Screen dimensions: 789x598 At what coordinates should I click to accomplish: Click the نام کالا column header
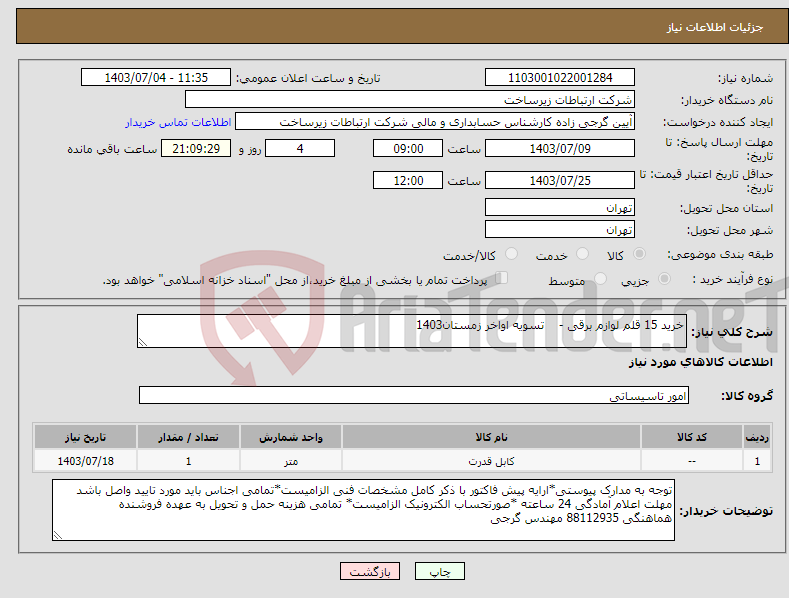click(491, 437)
